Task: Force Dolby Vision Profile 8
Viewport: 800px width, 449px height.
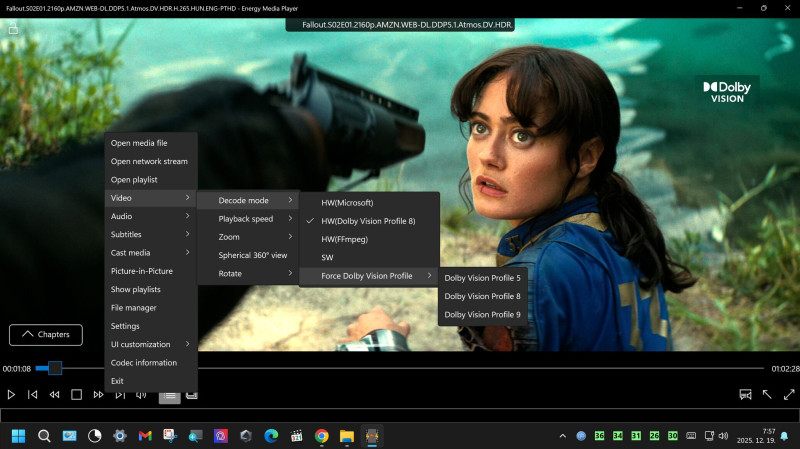Action: [483, 296]
